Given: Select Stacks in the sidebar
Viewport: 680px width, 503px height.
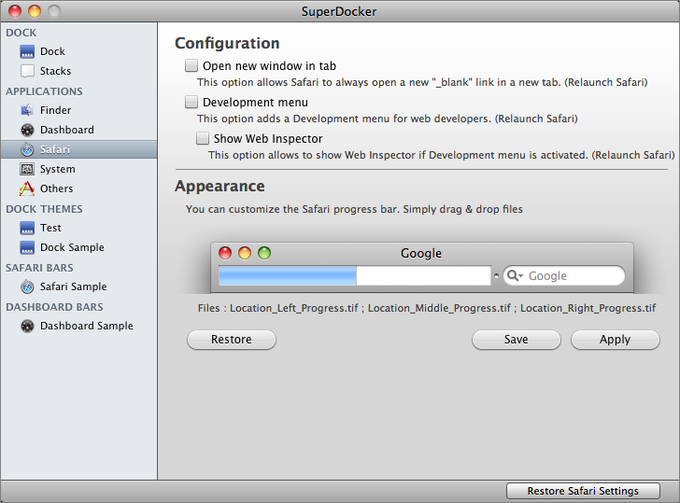Looking at the screenshot, I should point(56,71).
